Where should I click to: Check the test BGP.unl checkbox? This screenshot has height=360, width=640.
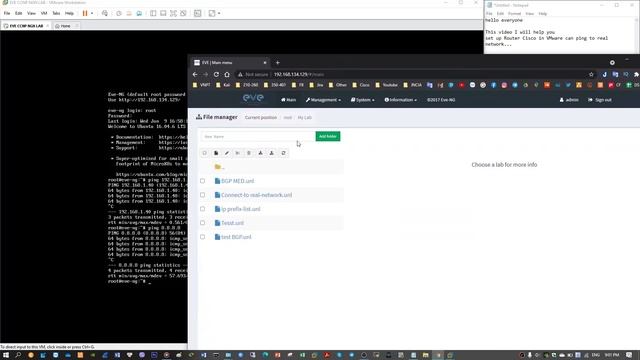click(x=202, y=237)
